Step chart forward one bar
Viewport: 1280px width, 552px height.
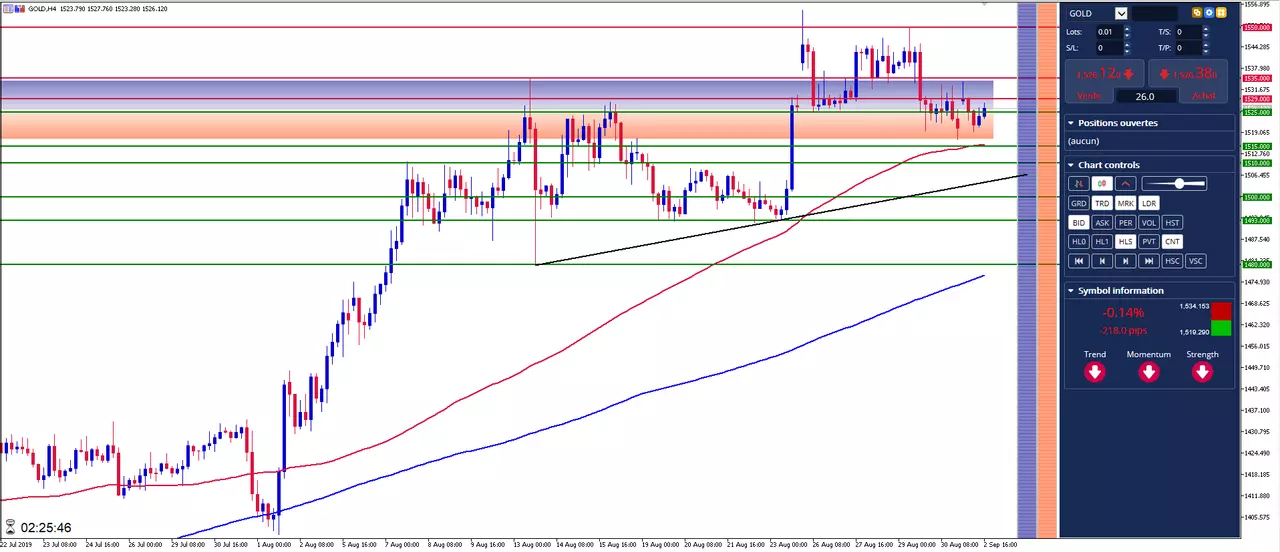1126,261
